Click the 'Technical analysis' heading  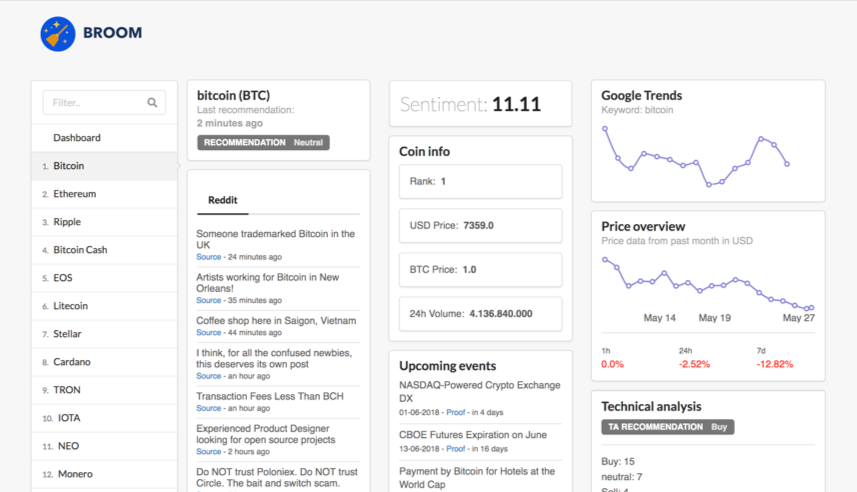click(651, 406)
